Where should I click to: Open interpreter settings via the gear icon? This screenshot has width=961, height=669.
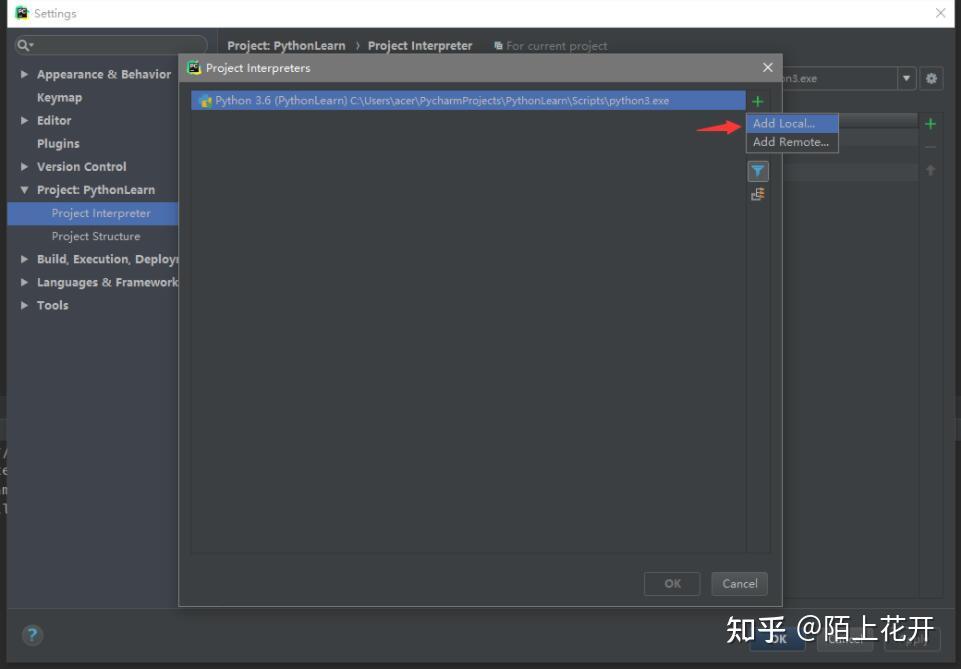931,78
